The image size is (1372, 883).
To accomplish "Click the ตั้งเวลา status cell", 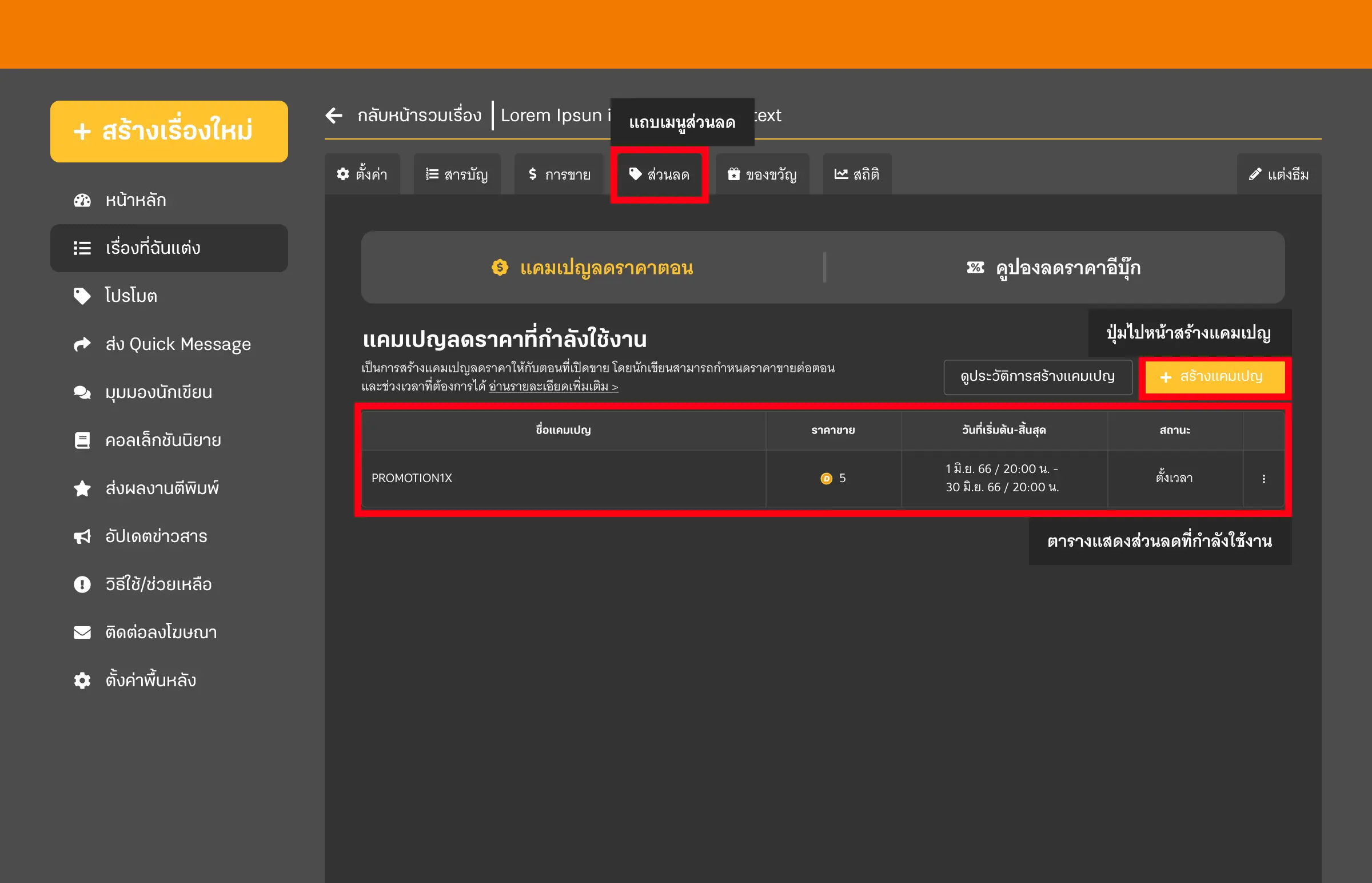I will click(1175, 478).
